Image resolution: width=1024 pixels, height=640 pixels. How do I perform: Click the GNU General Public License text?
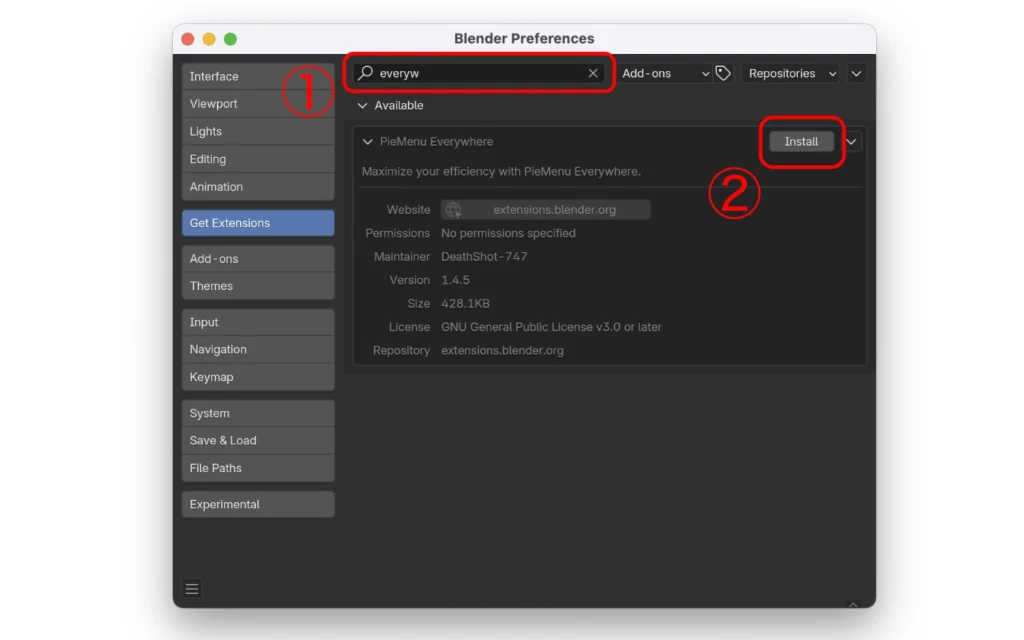pos(551,327)
